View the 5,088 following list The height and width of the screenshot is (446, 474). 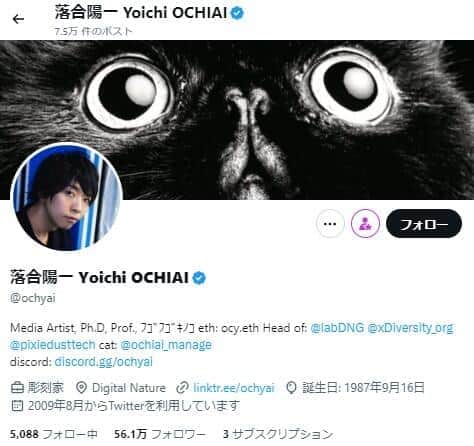54,434
